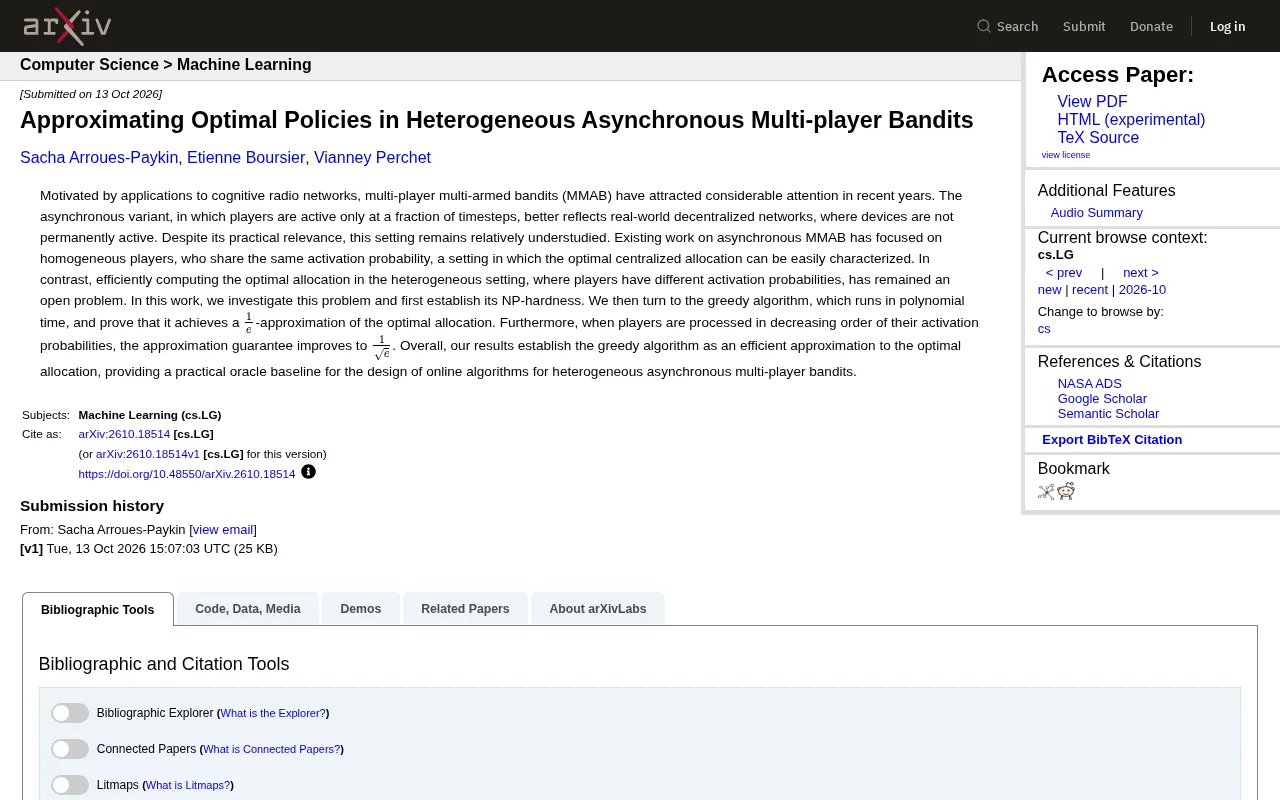Select the Bibliographic Tools tab
Viewport: 1280px width, 800px height.
click(98, 609)
